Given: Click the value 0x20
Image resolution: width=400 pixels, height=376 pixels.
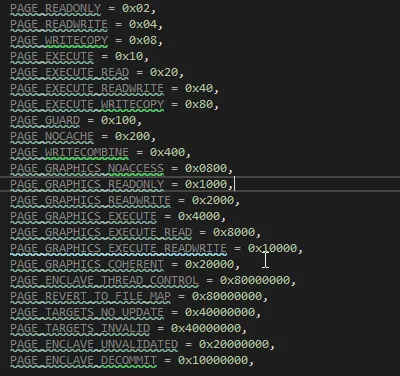Looking at the screenshot, I should [x=164, y=72].
